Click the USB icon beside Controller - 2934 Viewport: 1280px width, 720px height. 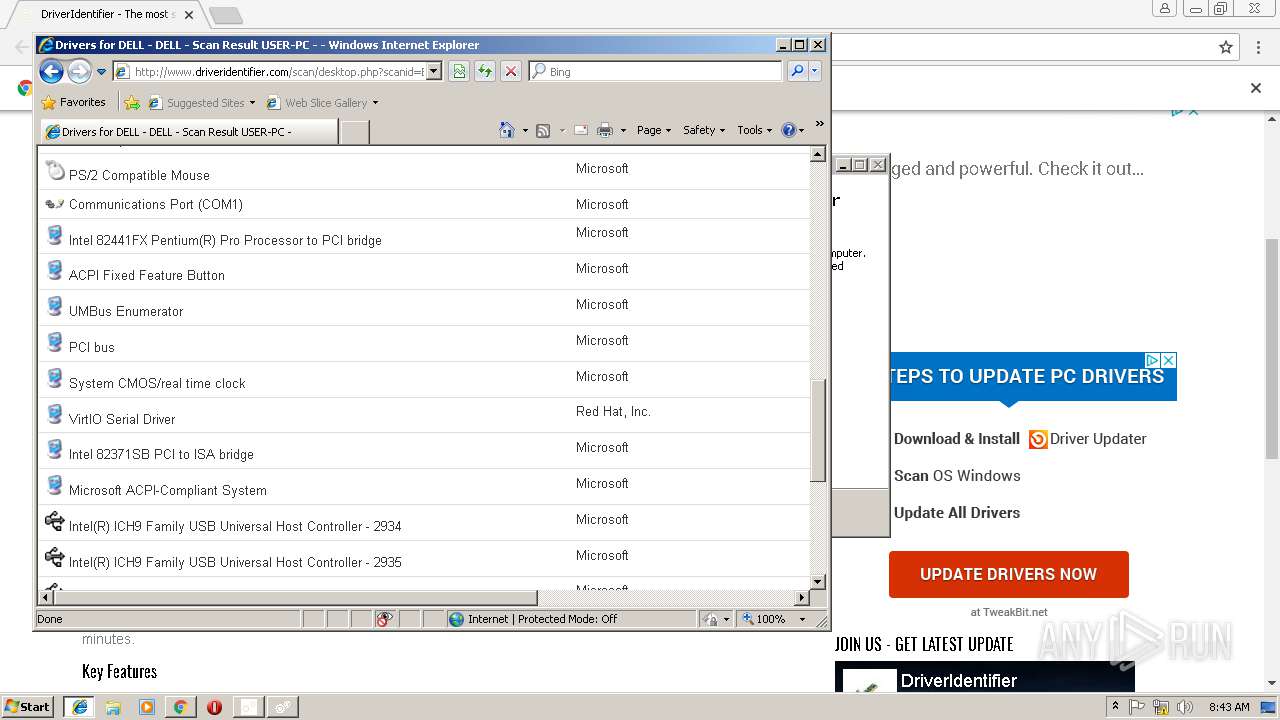55,521
